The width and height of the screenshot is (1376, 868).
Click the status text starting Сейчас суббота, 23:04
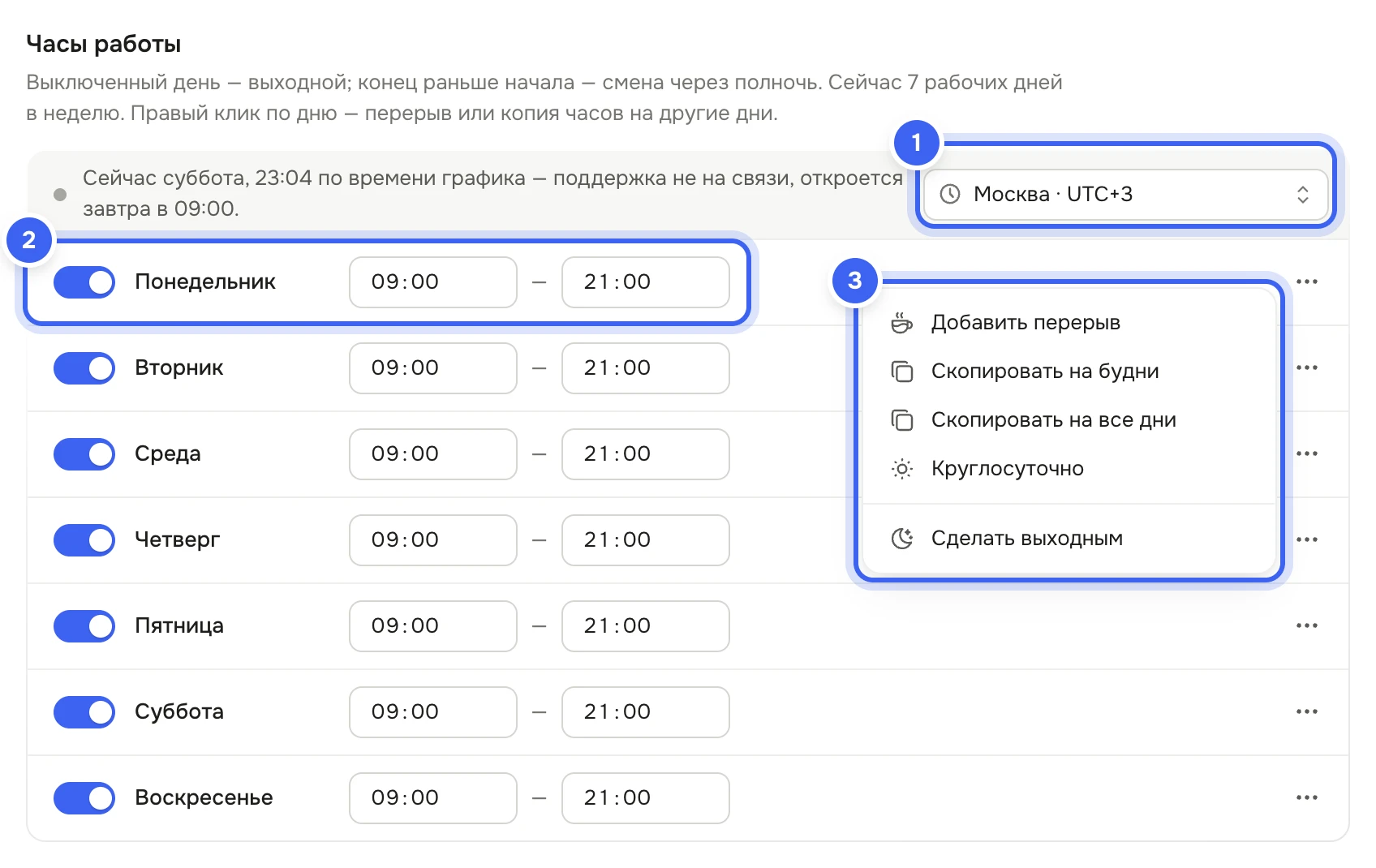pyautogui.click(x=492, y=194)
